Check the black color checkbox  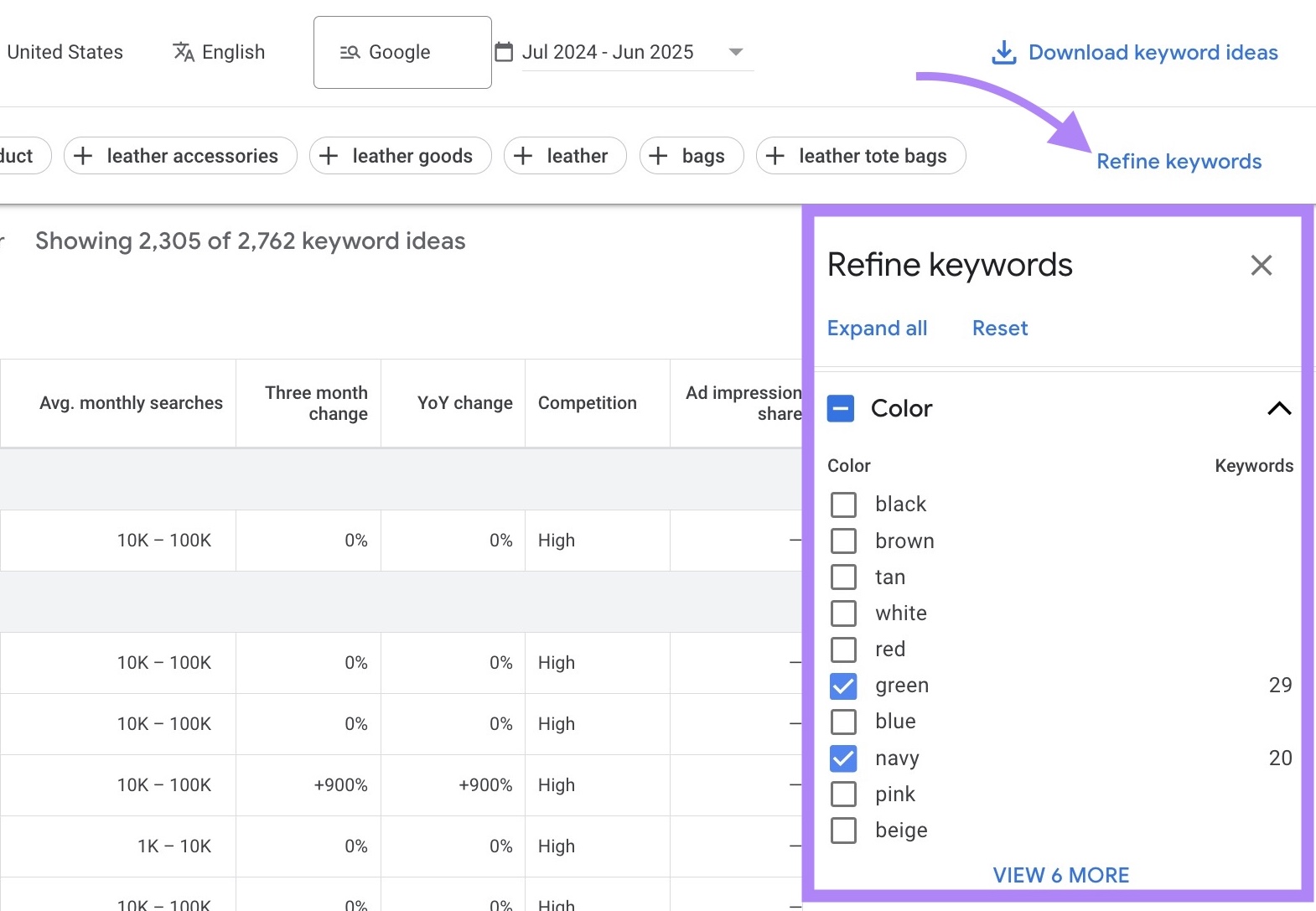point(843,505)
